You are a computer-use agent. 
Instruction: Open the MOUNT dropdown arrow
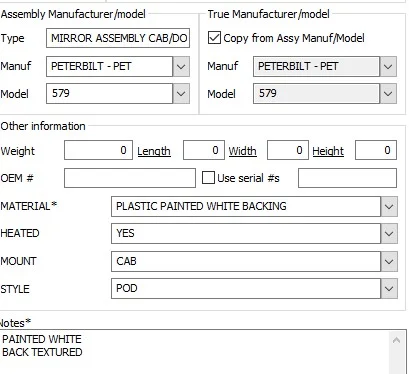coord(389,261)
